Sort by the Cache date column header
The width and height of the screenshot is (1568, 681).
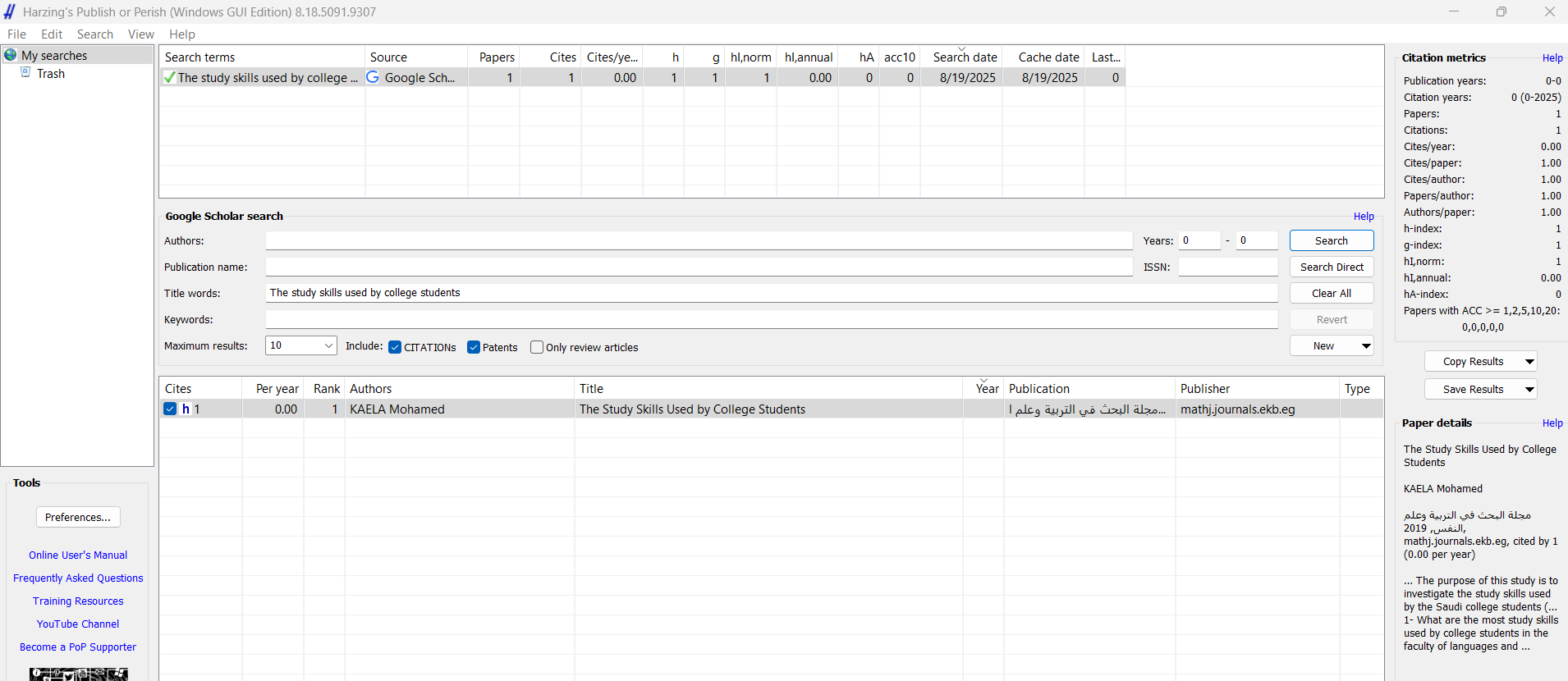[x=1044, y=57]
